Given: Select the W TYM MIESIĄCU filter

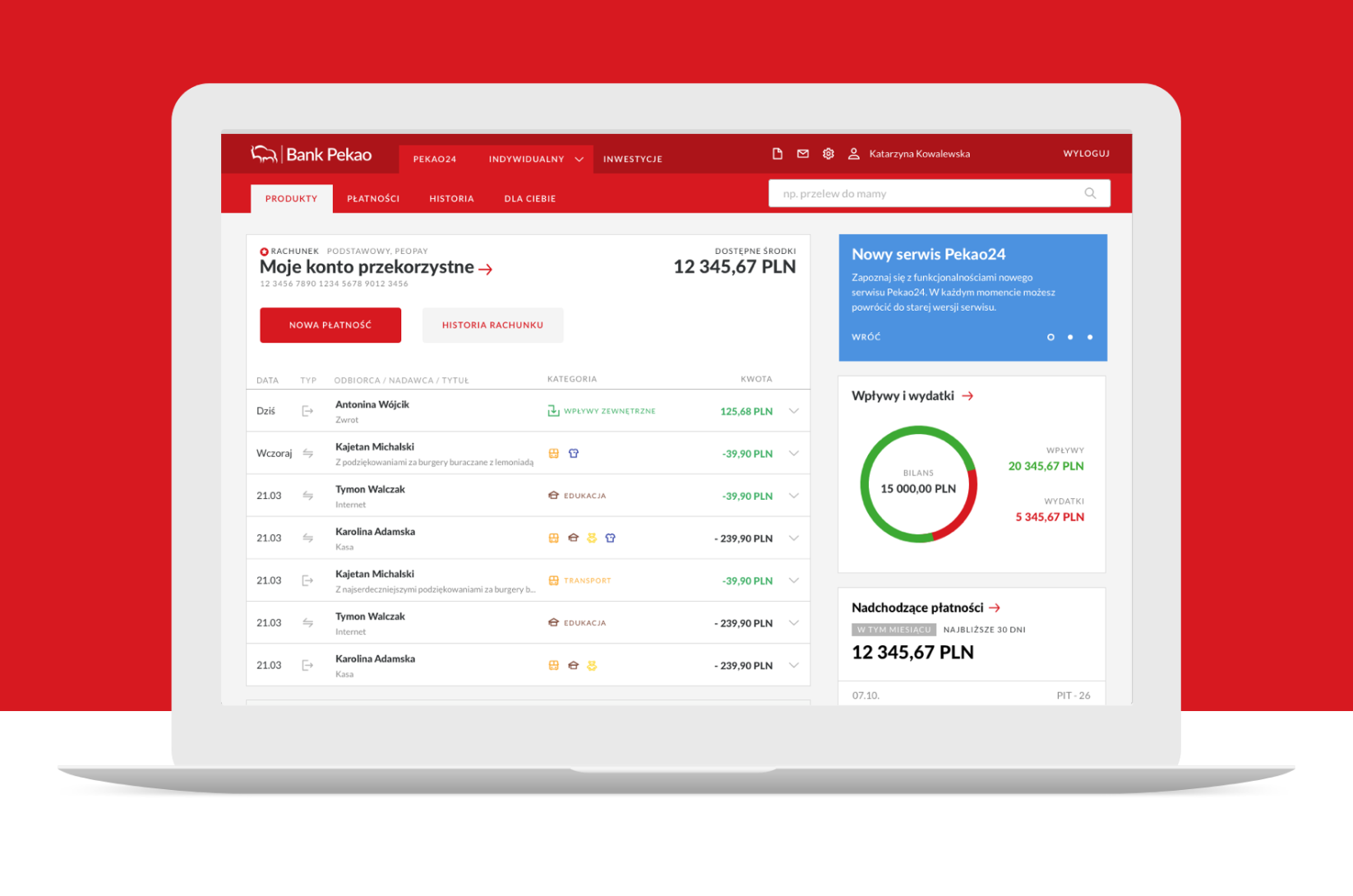Looking at the screenshot, I should tap(894, 630).
